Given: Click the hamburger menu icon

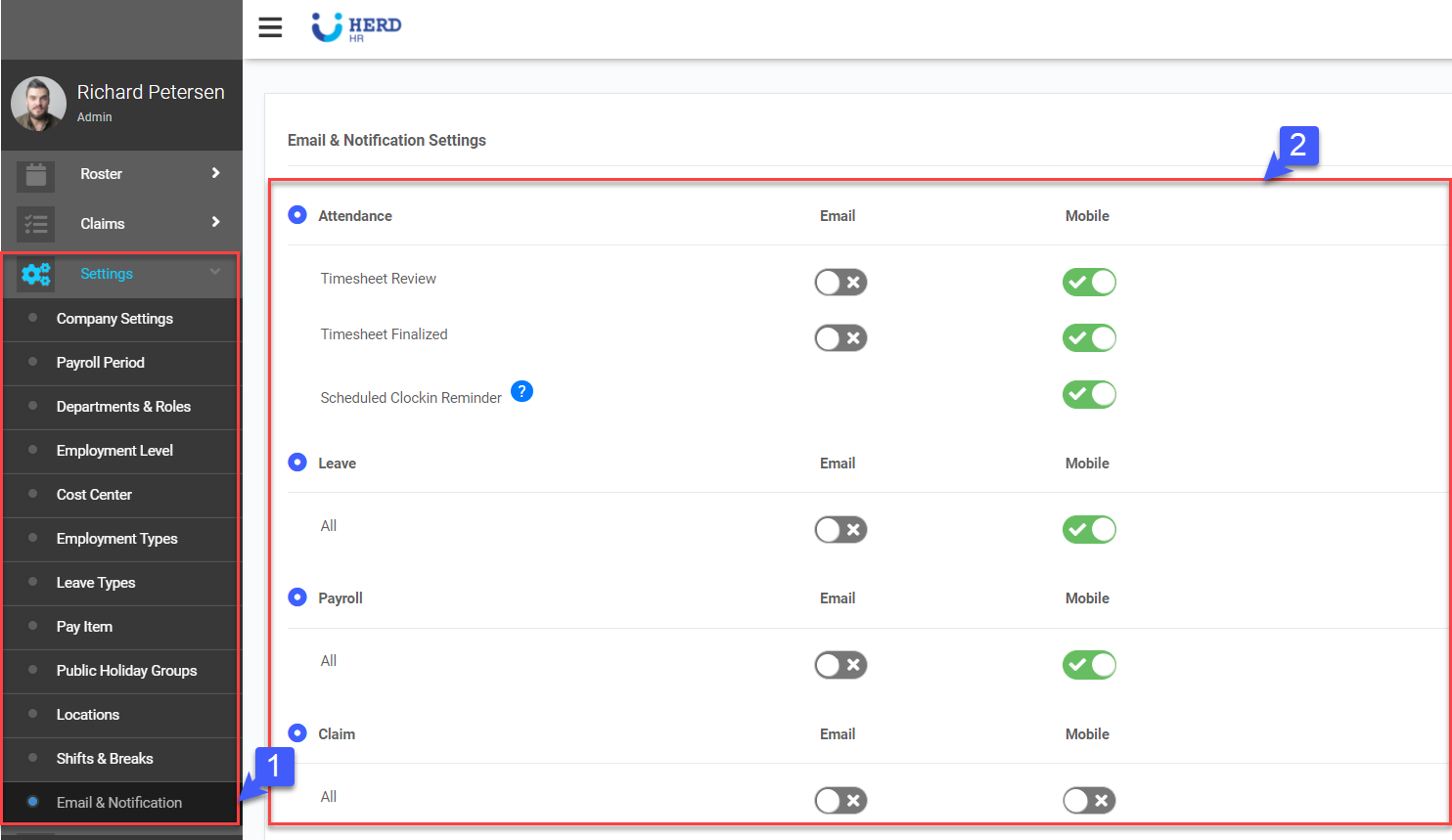Looking at the screenshot, I should 270,27.
